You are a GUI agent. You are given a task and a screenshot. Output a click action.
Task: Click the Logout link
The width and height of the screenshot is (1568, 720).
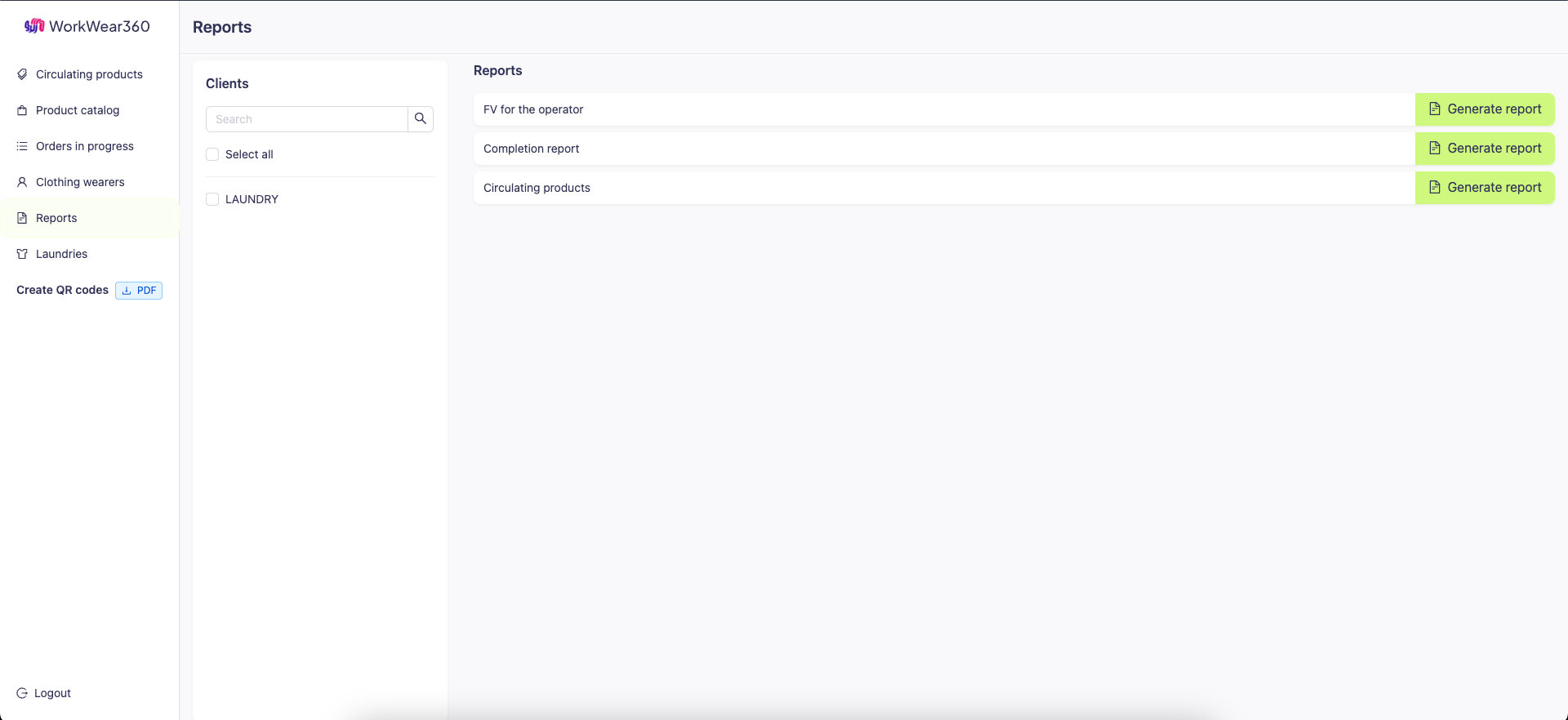(x=52, y=693)
